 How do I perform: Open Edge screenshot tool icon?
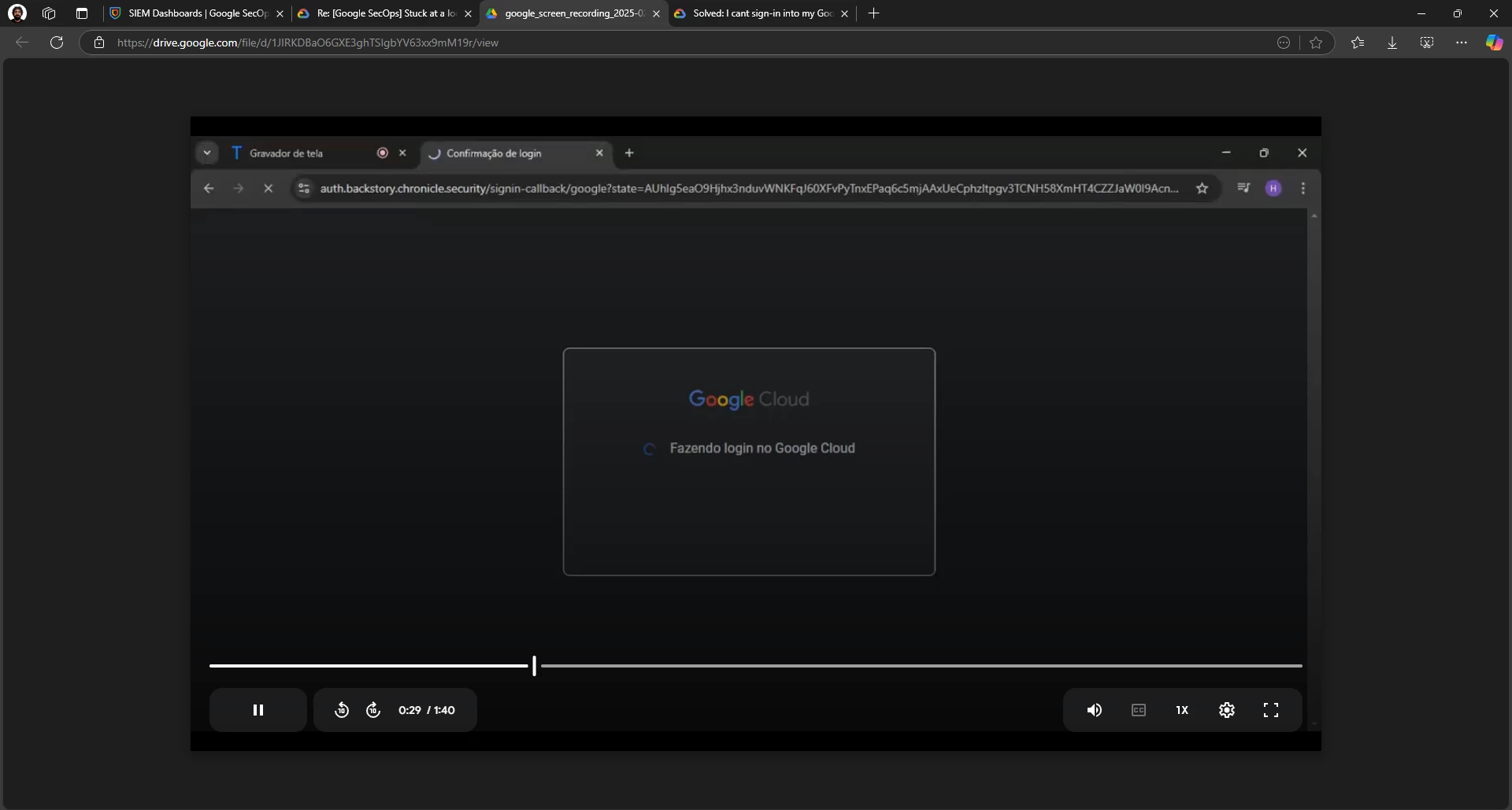[x=1427, y=43]
